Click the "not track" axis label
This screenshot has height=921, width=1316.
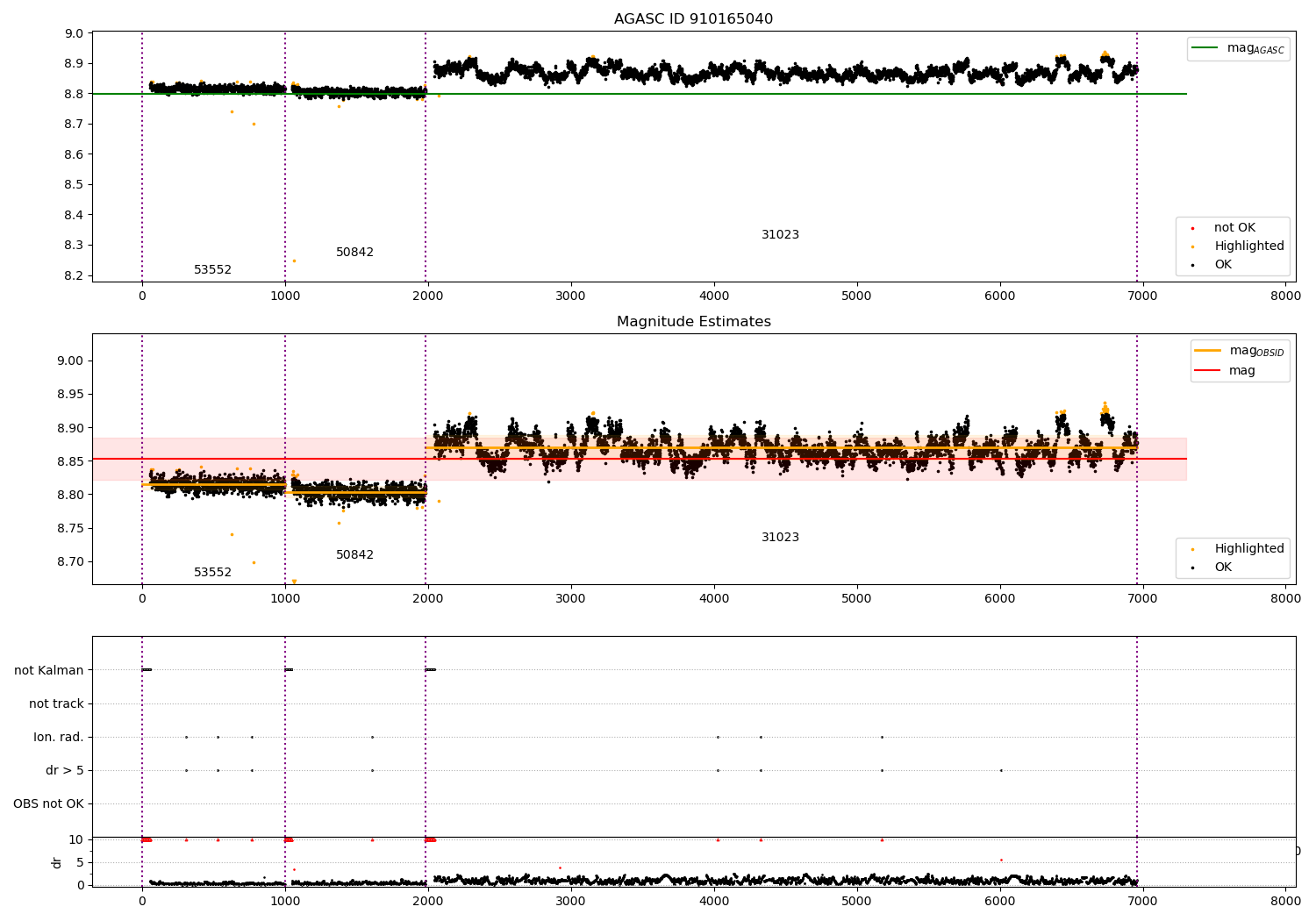pos(56,703)
